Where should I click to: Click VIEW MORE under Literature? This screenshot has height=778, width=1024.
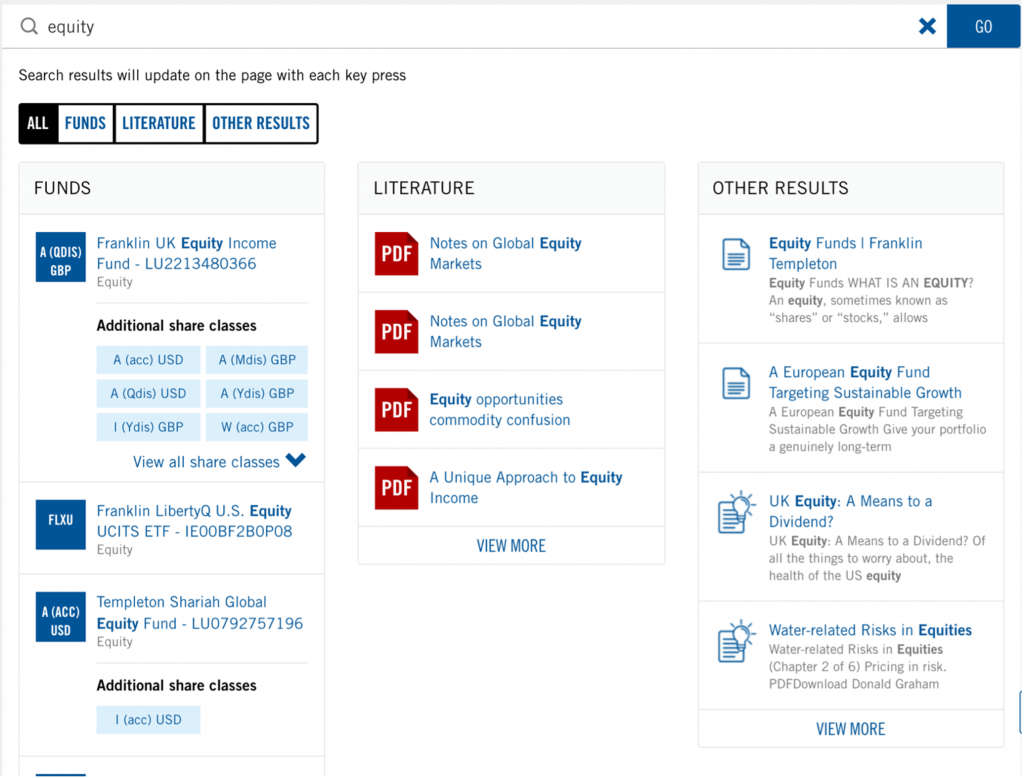[x=511, y=546]
